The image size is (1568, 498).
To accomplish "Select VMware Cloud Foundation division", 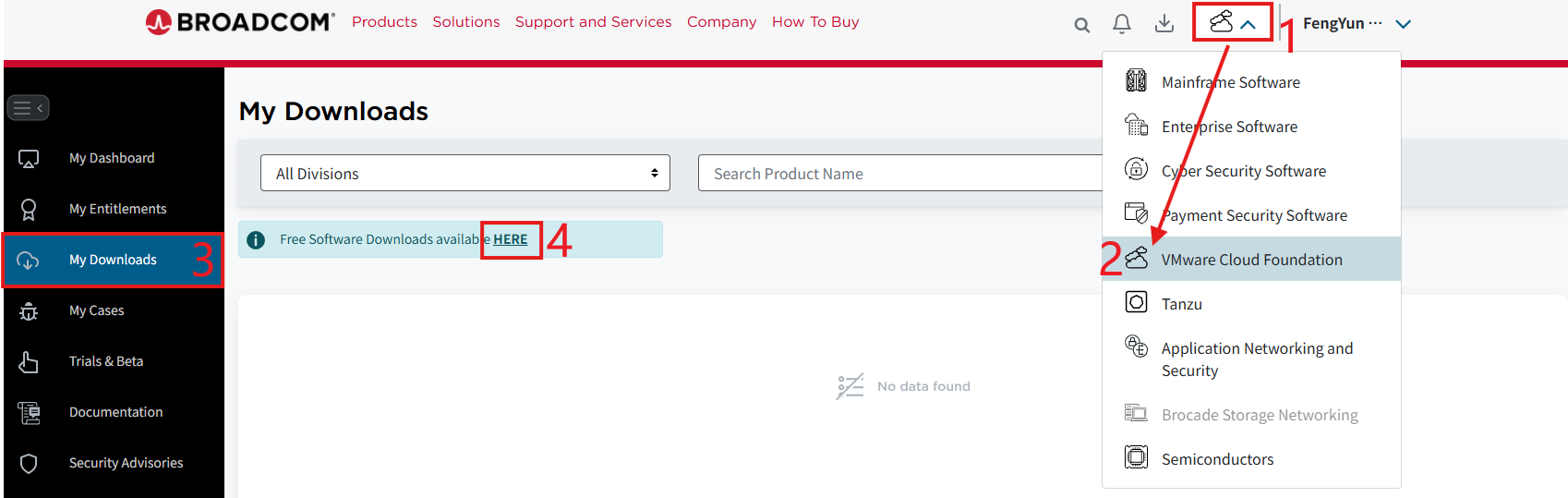I will 1251,260.
